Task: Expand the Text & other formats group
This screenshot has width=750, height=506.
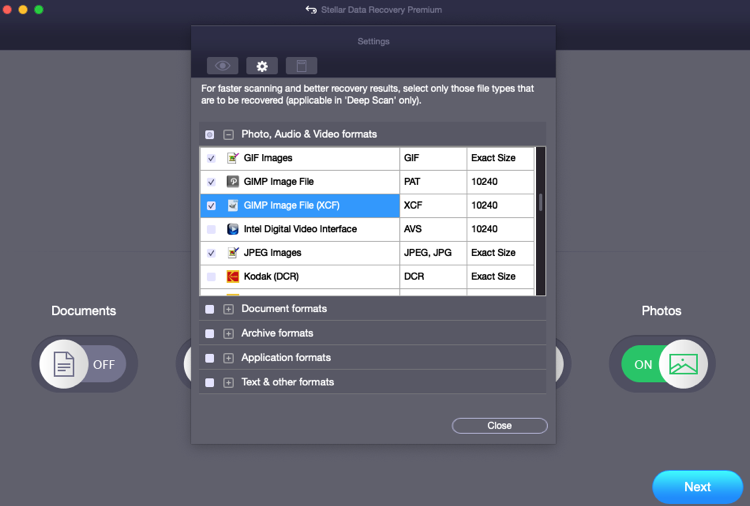Action: tap(229, 382)
